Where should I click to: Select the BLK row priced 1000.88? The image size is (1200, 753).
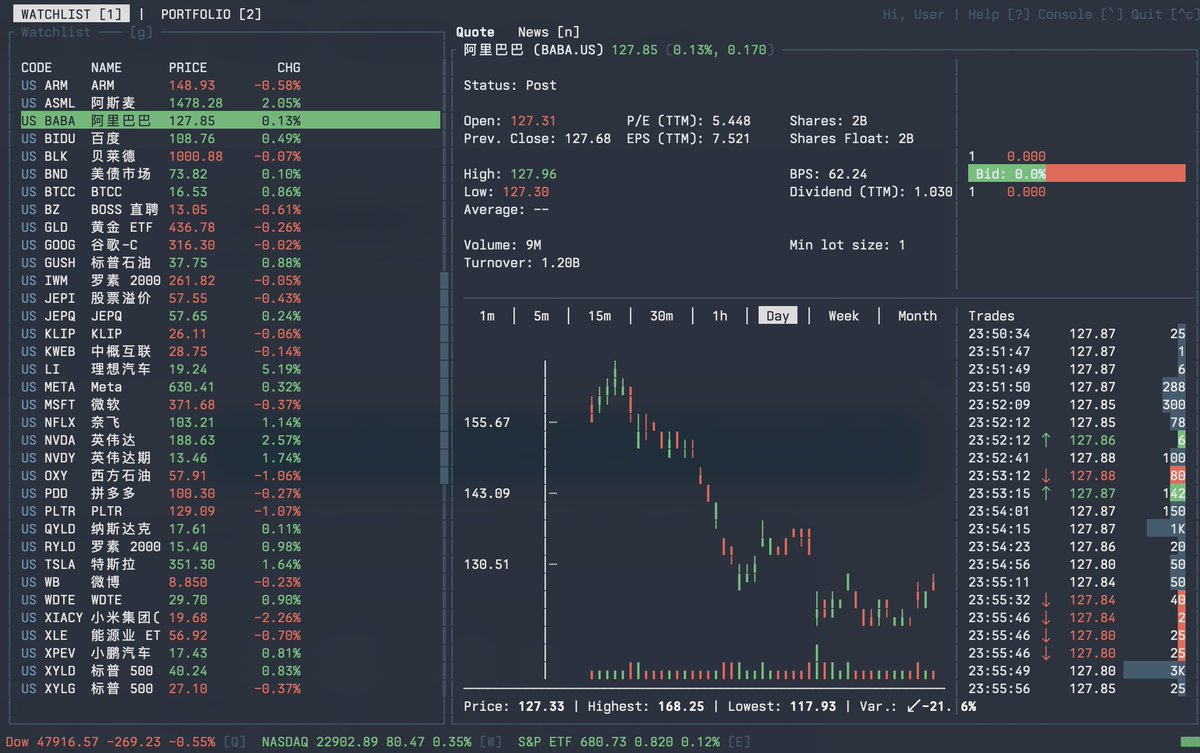tap(230, 157)
